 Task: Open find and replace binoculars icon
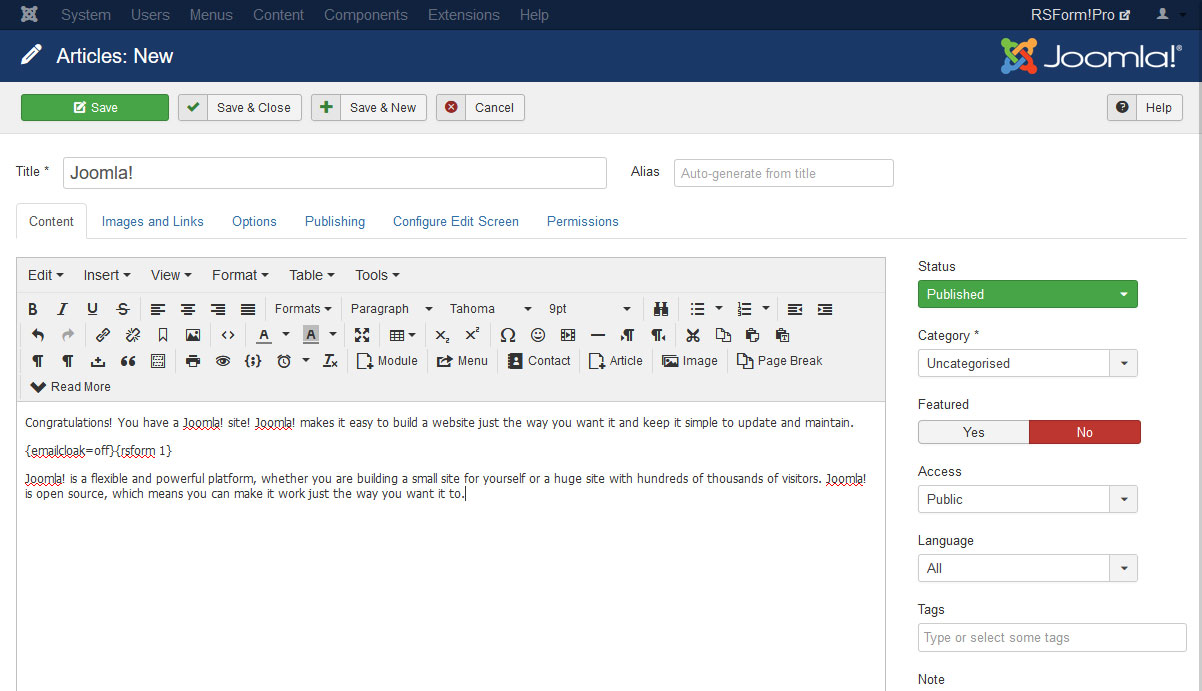tap(661, 309)
